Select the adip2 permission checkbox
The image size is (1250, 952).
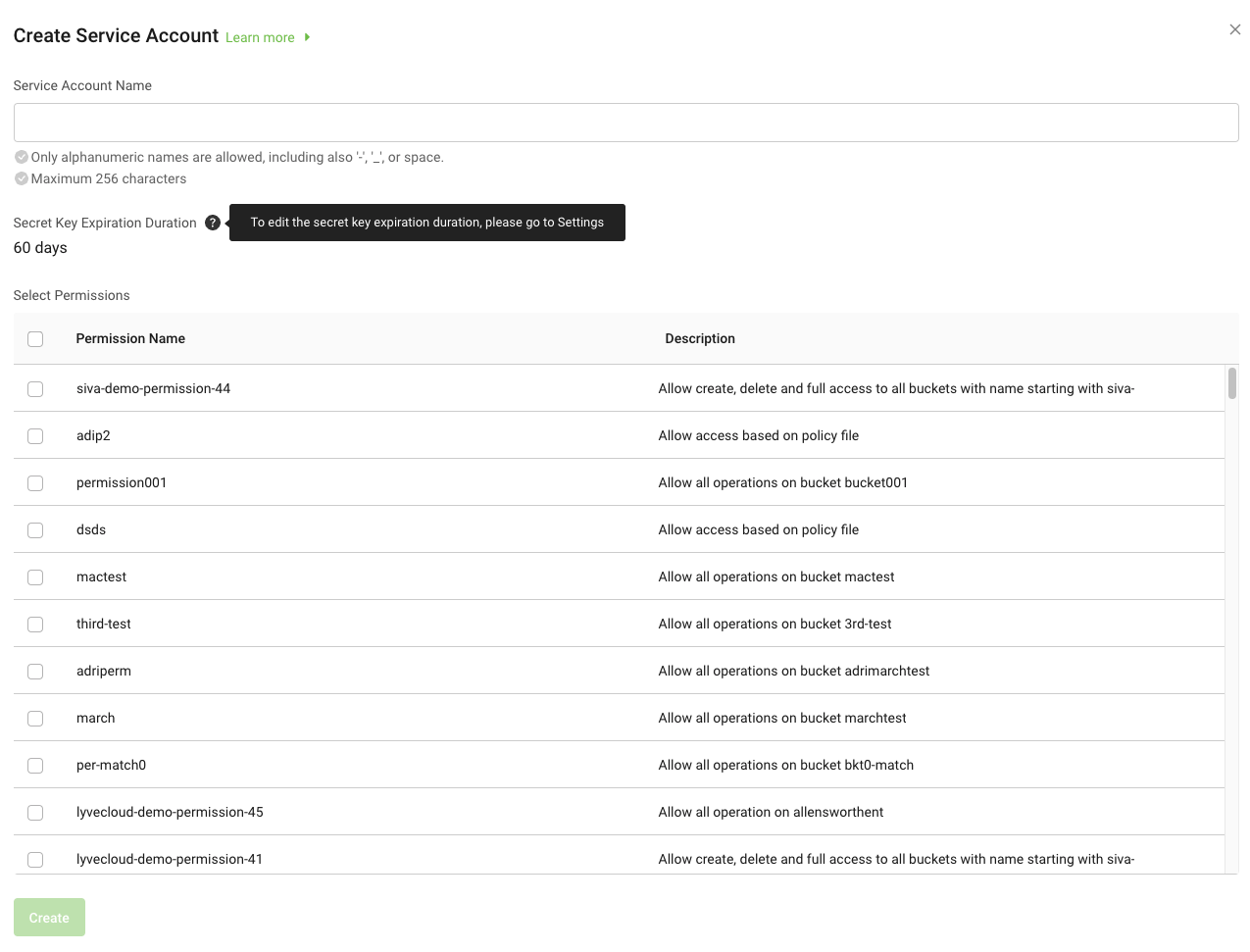[35, 436]
